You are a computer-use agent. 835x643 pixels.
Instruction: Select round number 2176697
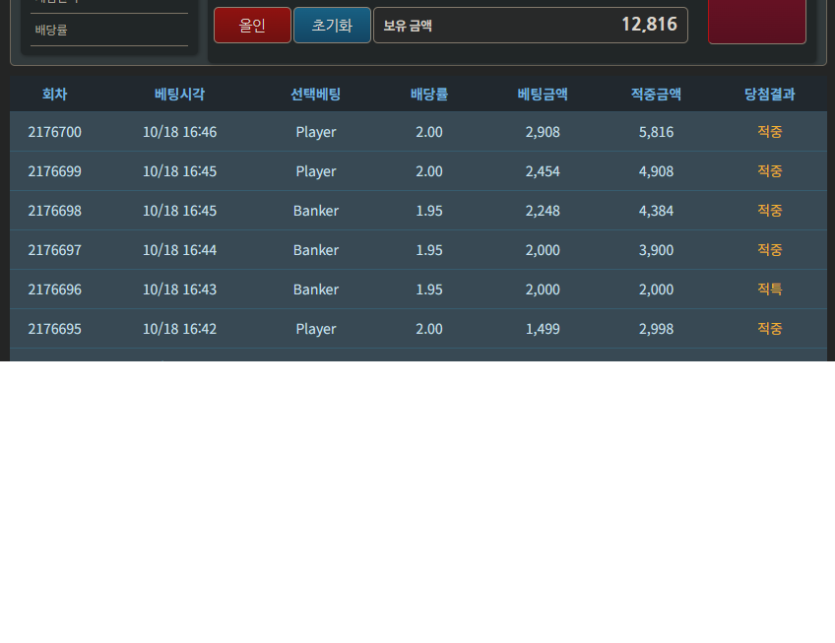pyautogui.click(x=55, y=250)
